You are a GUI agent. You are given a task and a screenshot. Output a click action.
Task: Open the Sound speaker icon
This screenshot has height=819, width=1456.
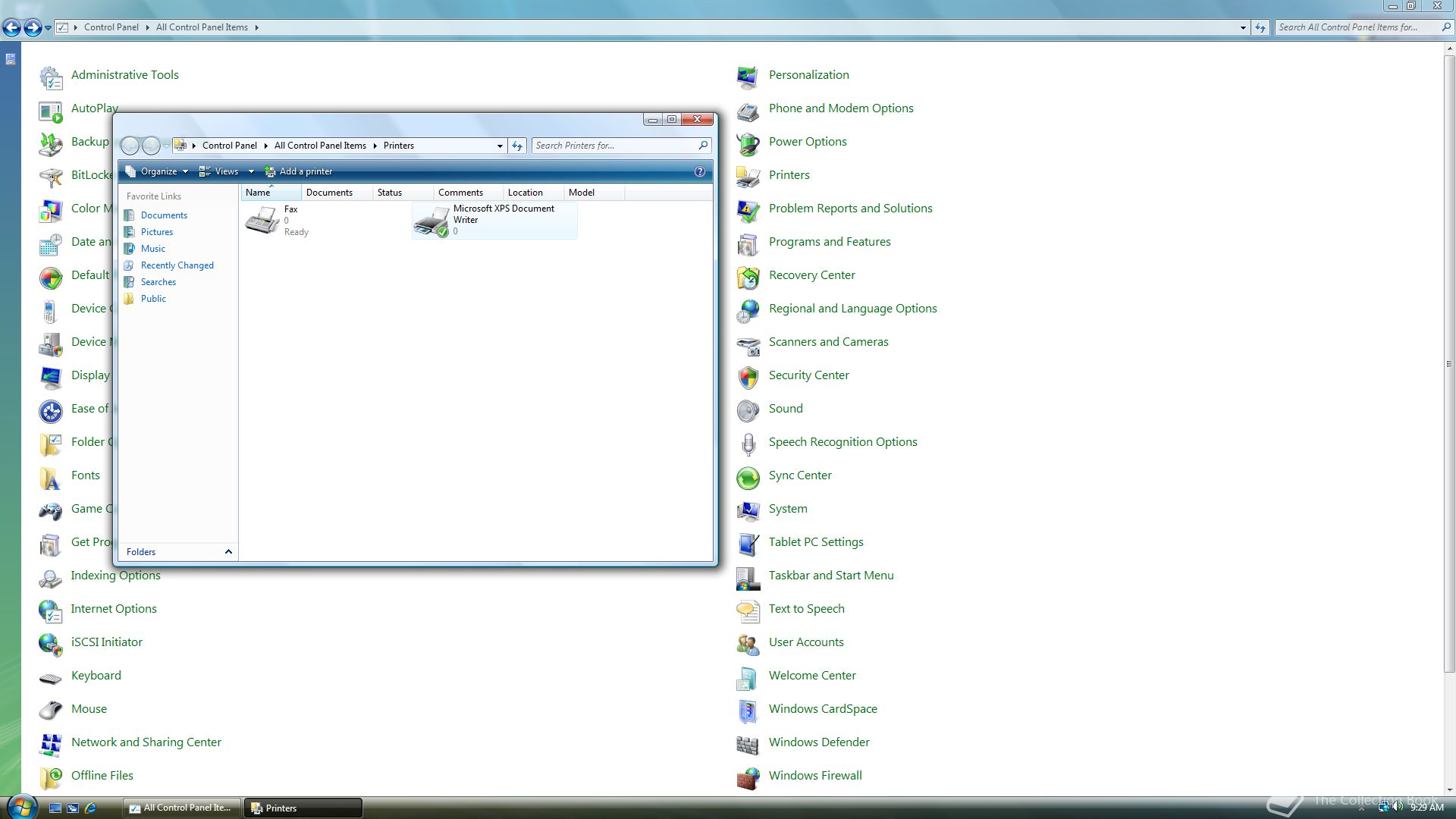[x=748, y=409]
